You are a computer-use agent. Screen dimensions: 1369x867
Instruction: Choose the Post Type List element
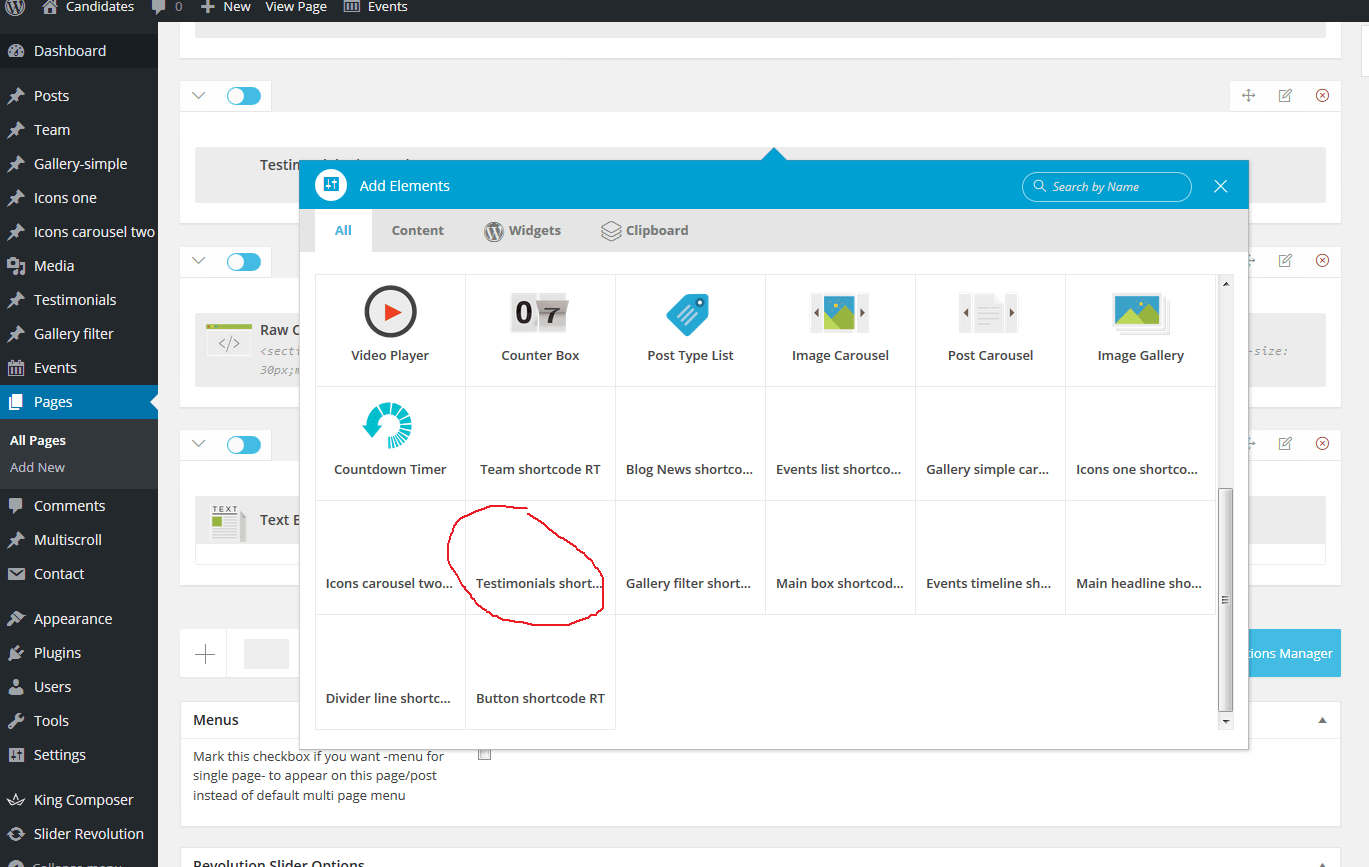pos(690,330)
